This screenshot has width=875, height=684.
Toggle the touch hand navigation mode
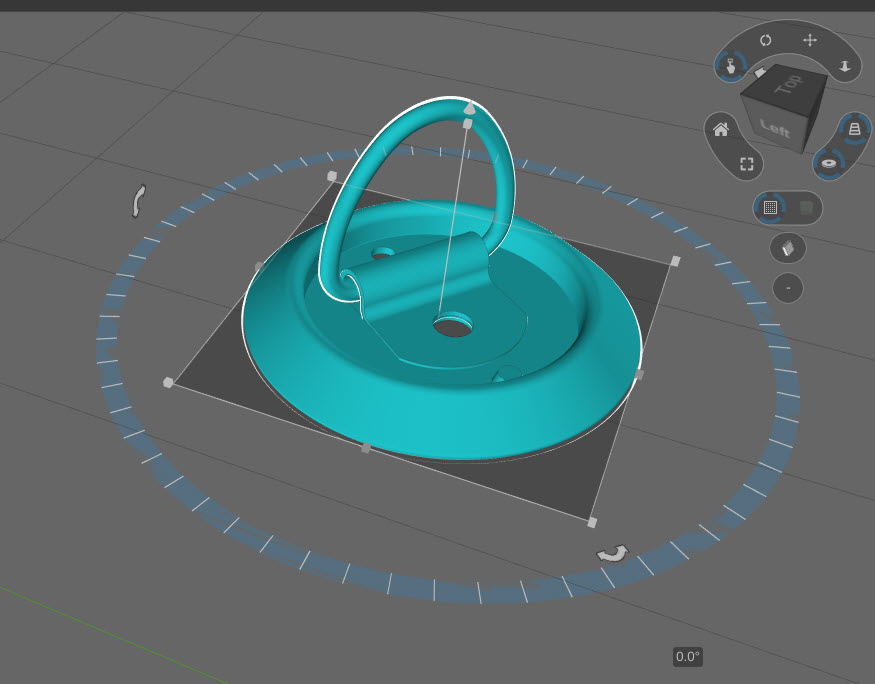[x=731, y=66]
